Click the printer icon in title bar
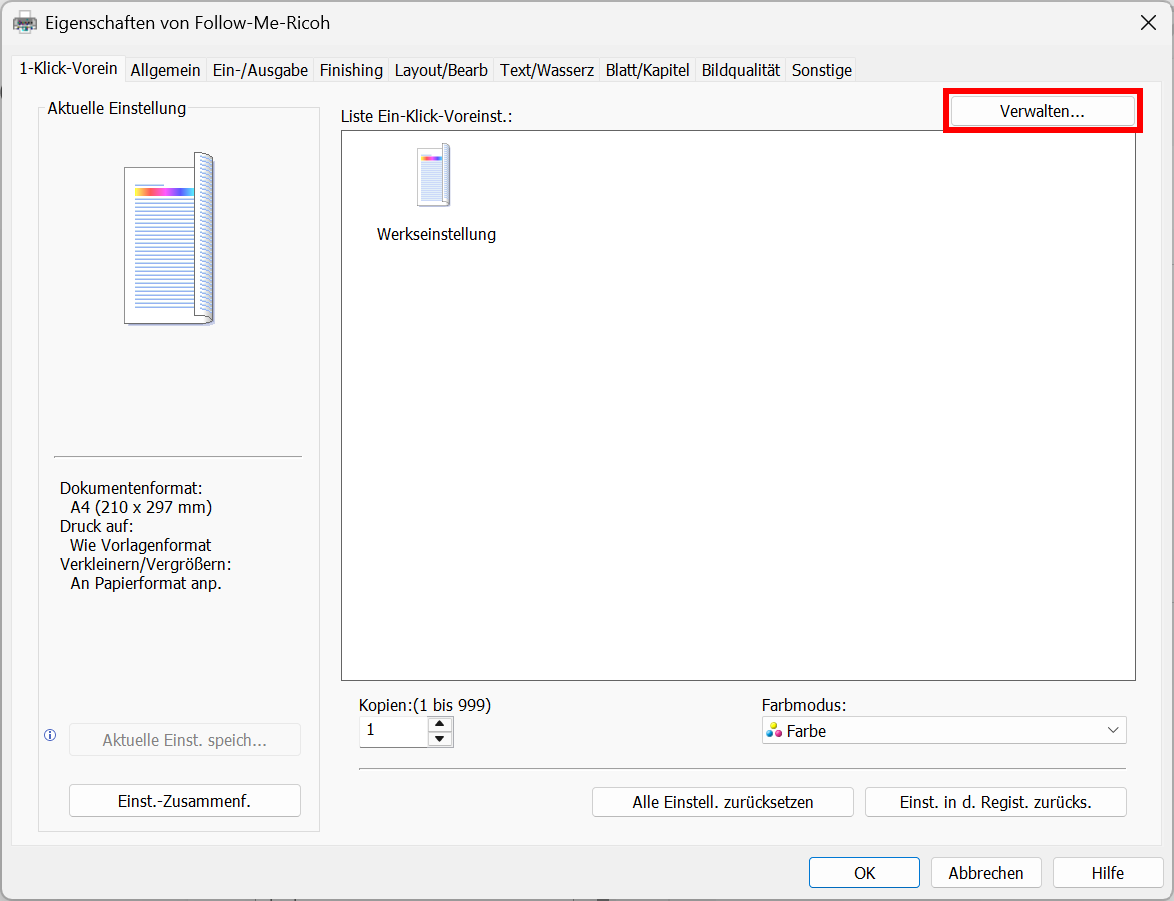 24,22
